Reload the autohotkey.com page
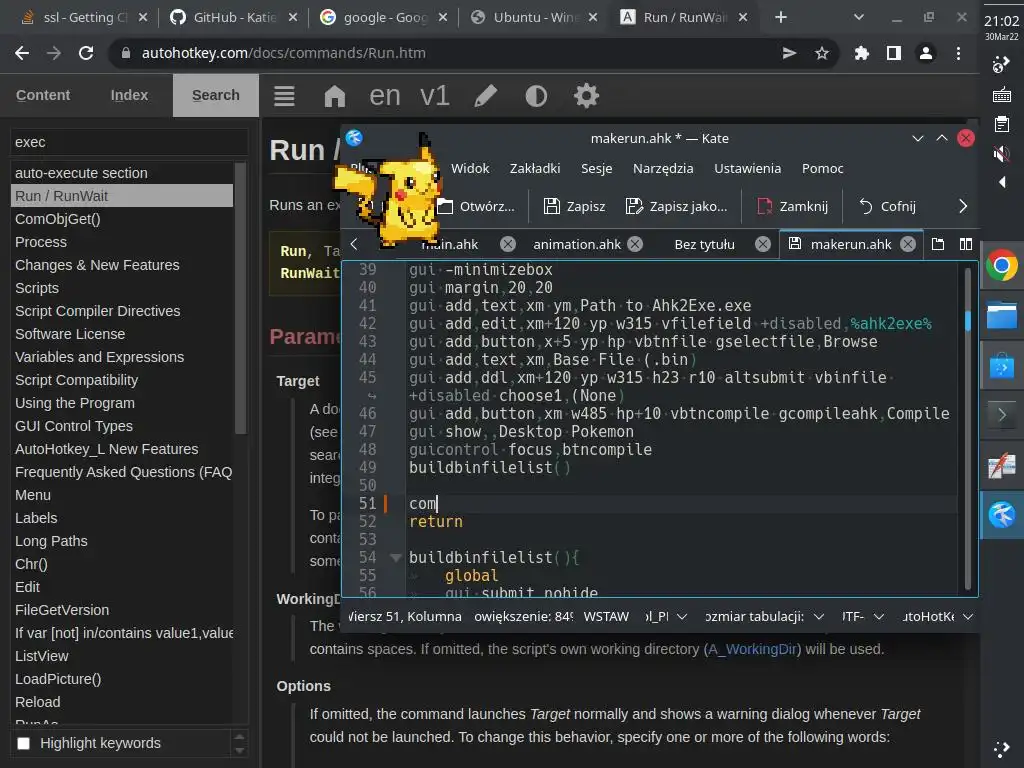 point(86,54)
